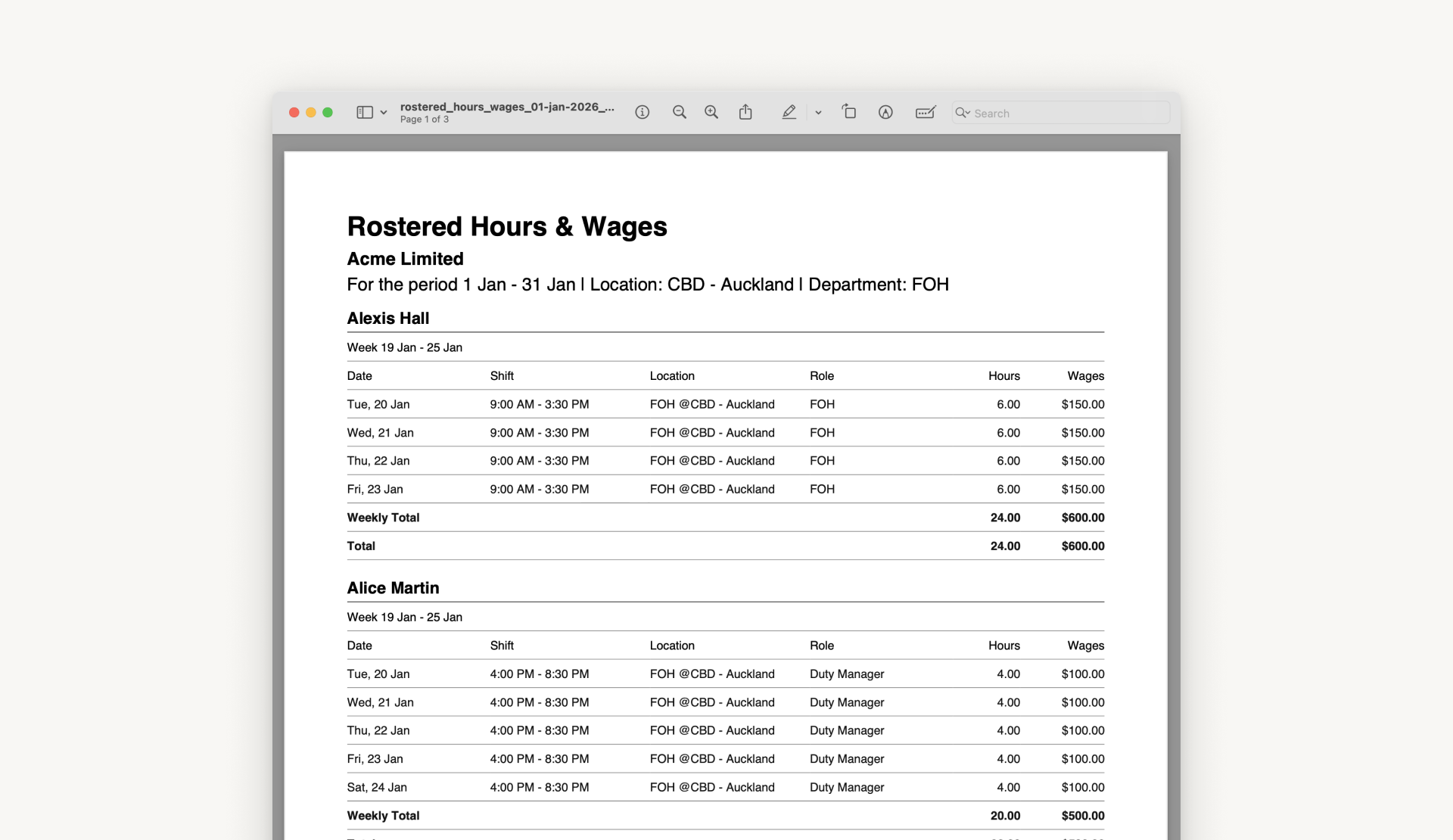Minimize window with the yellow button
1453x840 pixels.
311,112
